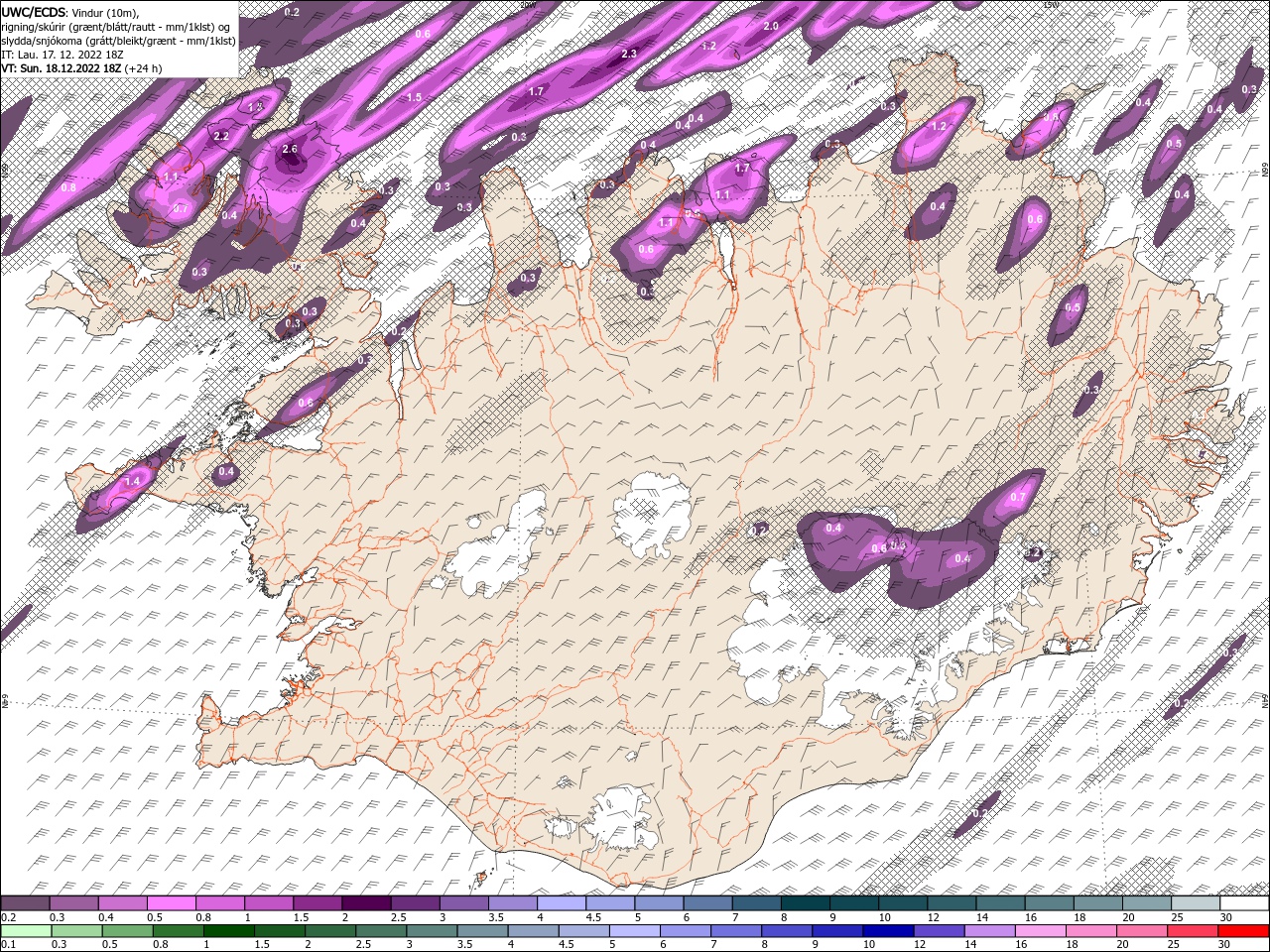1270x952 pixels.
Task: Select the darkest purple swatch labeled 2
Action: [367, 903]
